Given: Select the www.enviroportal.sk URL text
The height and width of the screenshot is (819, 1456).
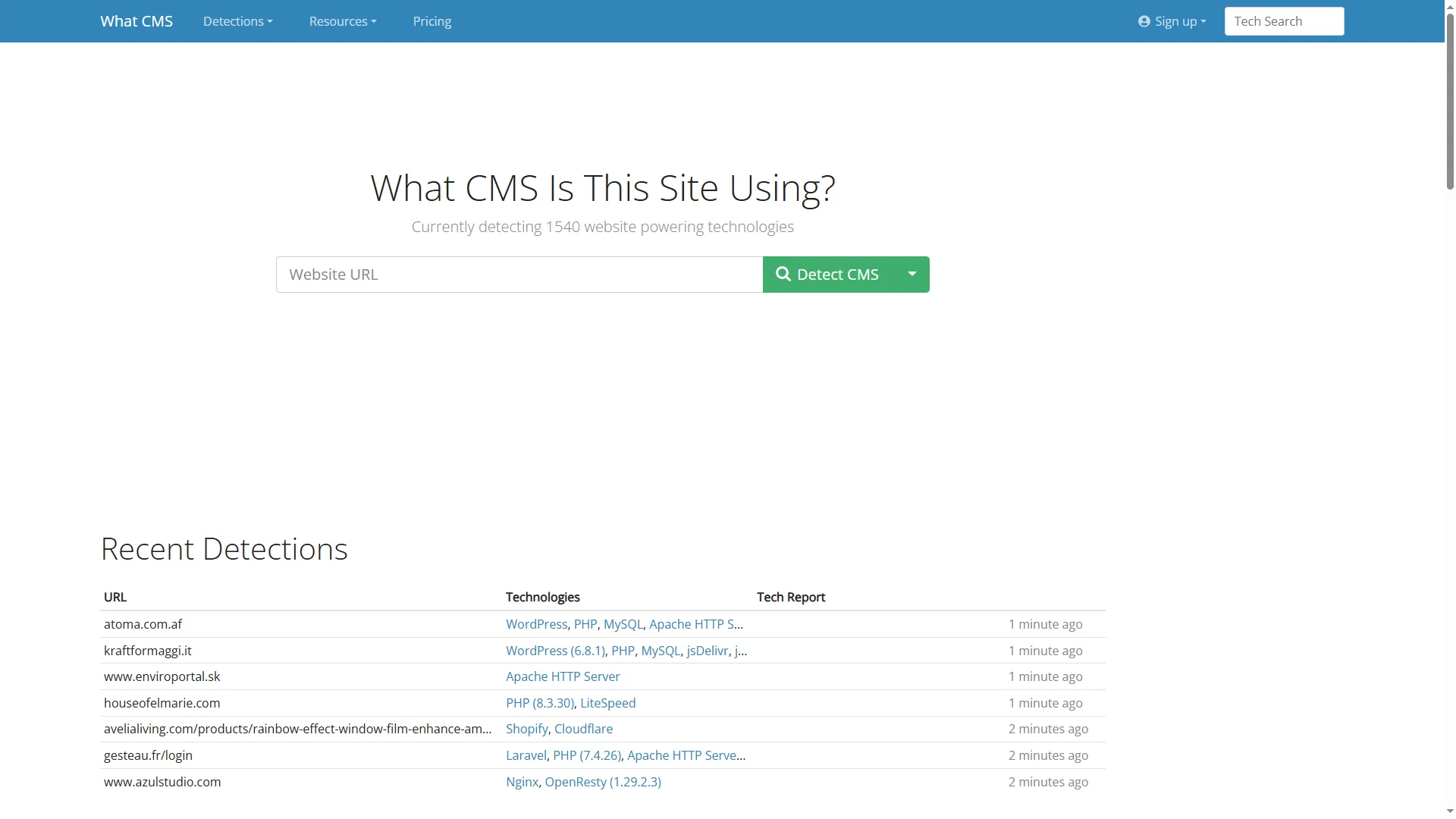Looking at the screenshot, I should pos(162,676).
